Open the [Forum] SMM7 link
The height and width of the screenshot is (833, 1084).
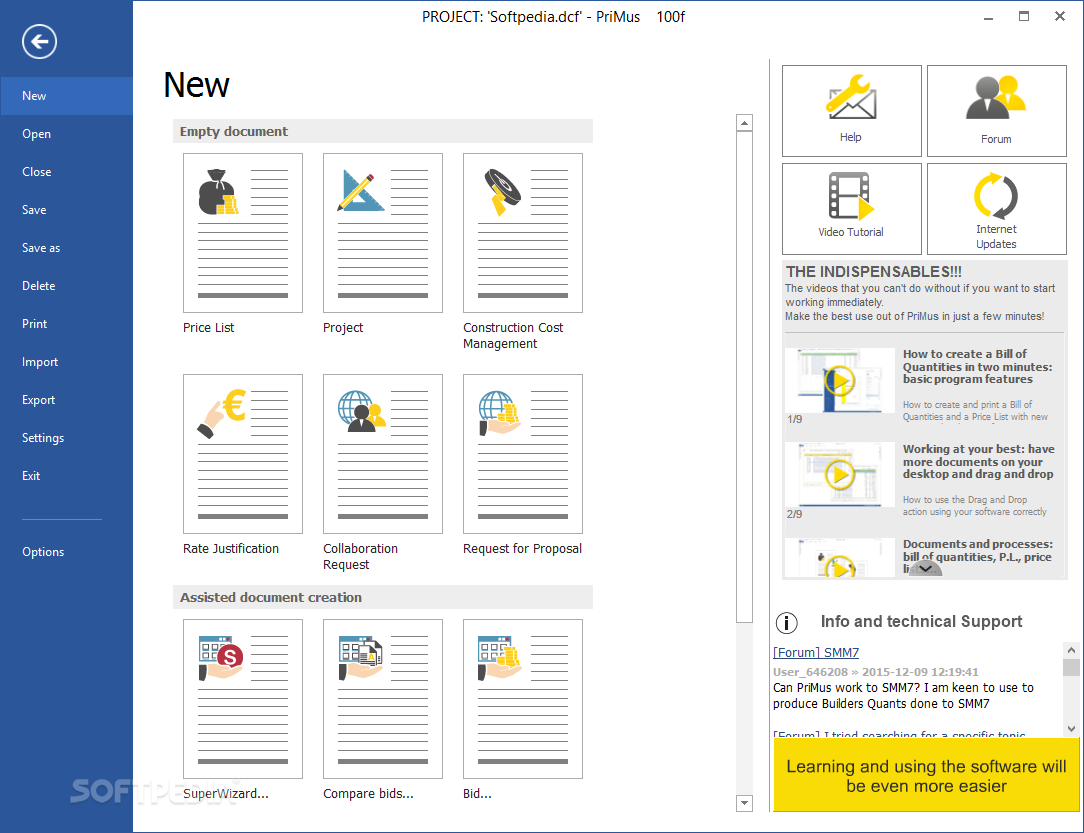click(816, 653)
